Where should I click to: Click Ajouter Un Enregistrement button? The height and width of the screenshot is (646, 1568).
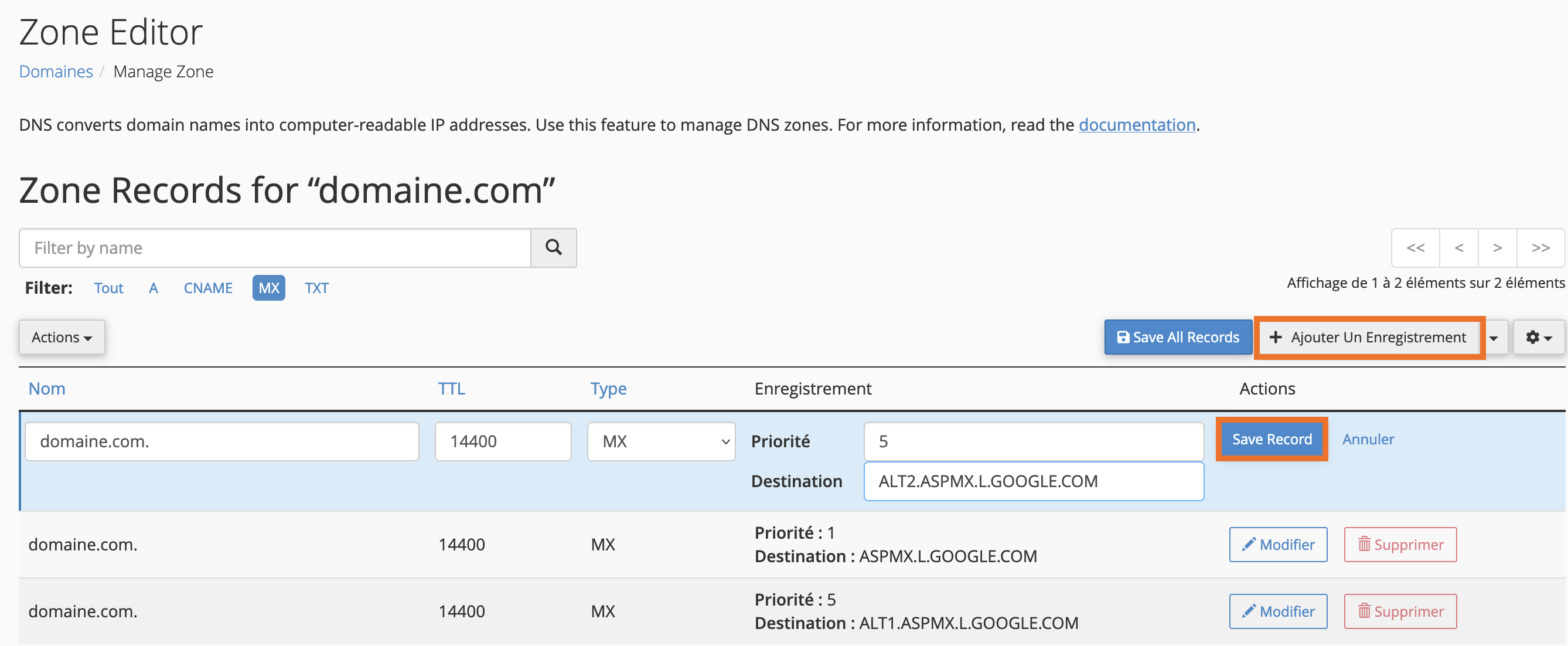(x=1368, y=337)
